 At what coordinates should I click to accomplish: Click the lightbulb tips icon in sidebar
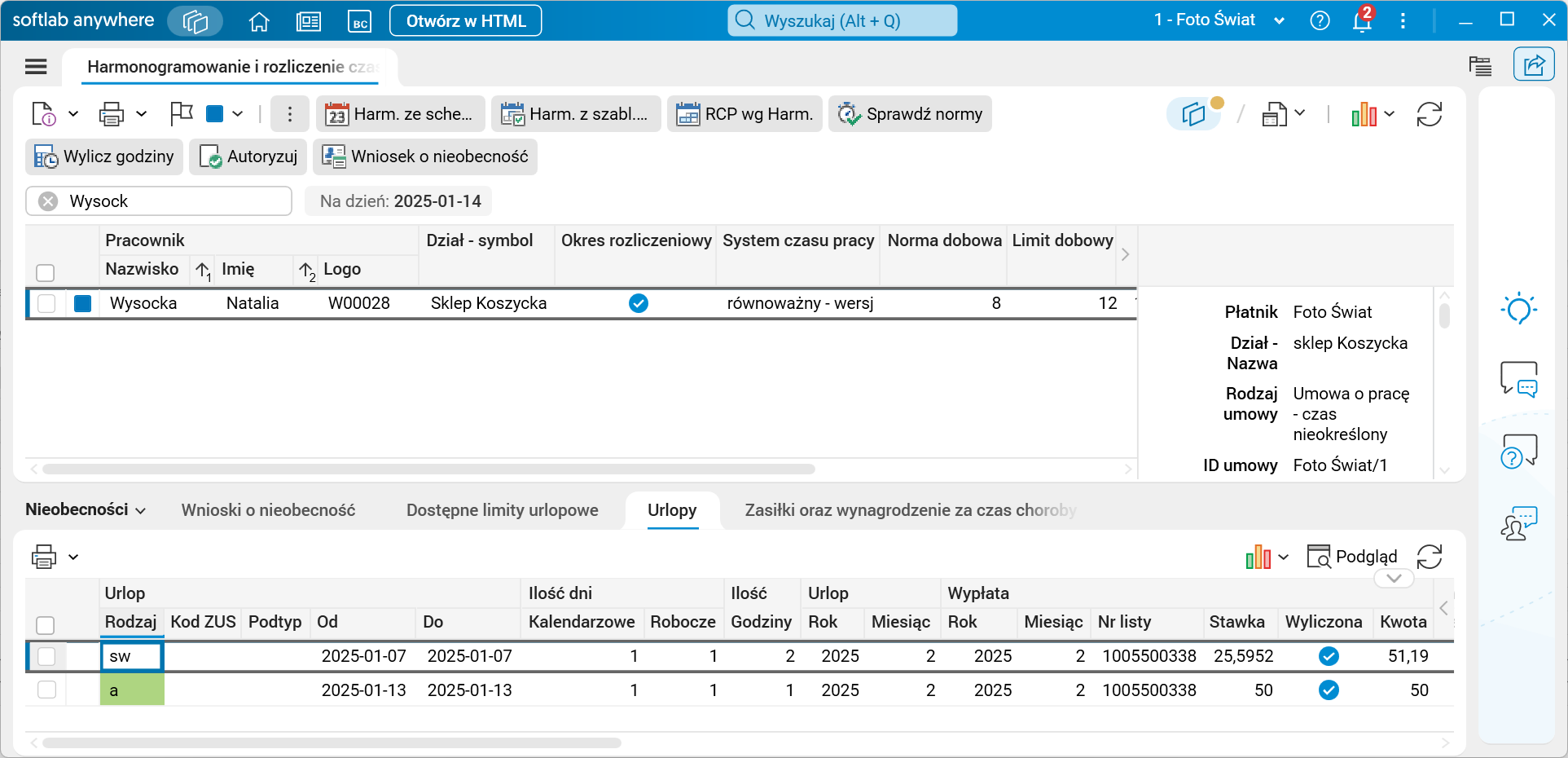click(1518, 309)
